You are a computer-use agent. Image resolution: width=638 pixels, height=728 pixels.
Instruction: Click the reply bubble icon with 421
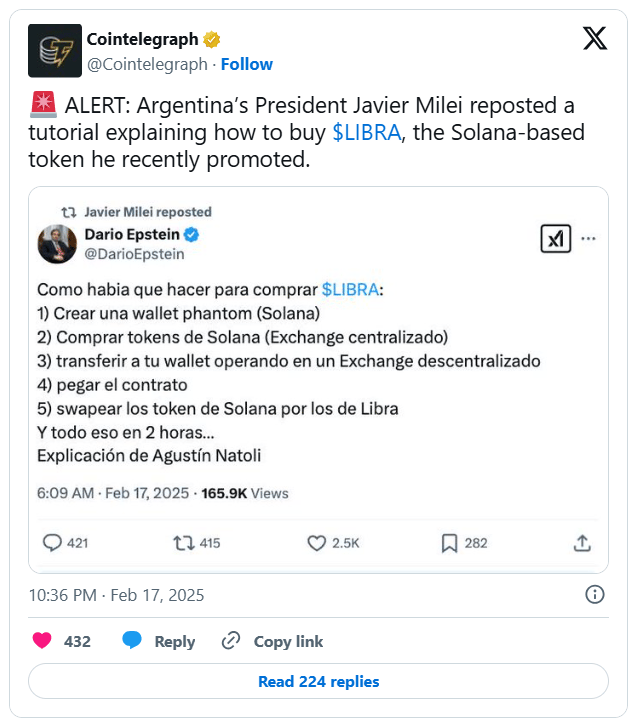click(53, 543)
